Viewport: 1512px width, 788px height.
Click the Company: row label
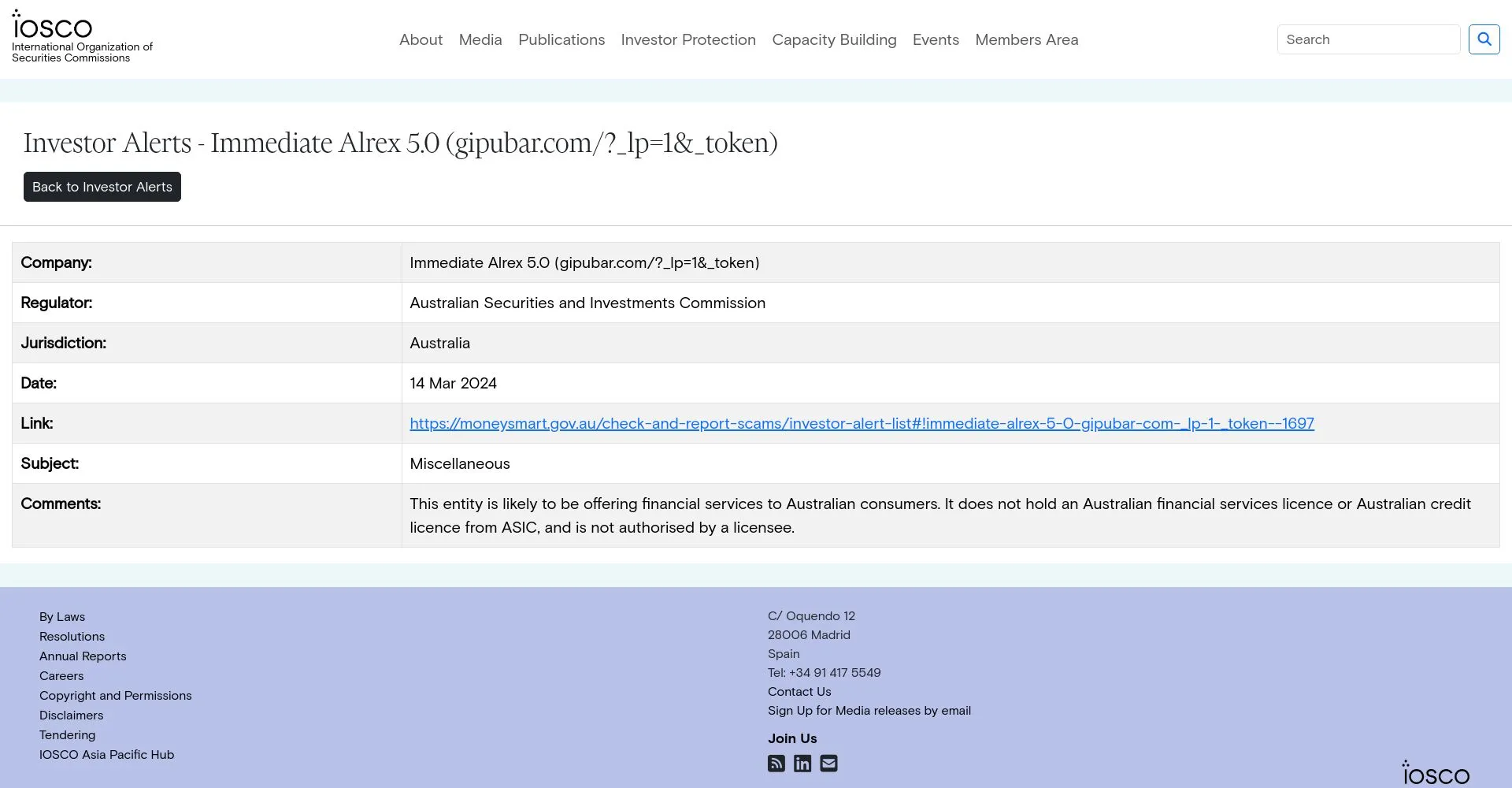click(x=56, y=262)
